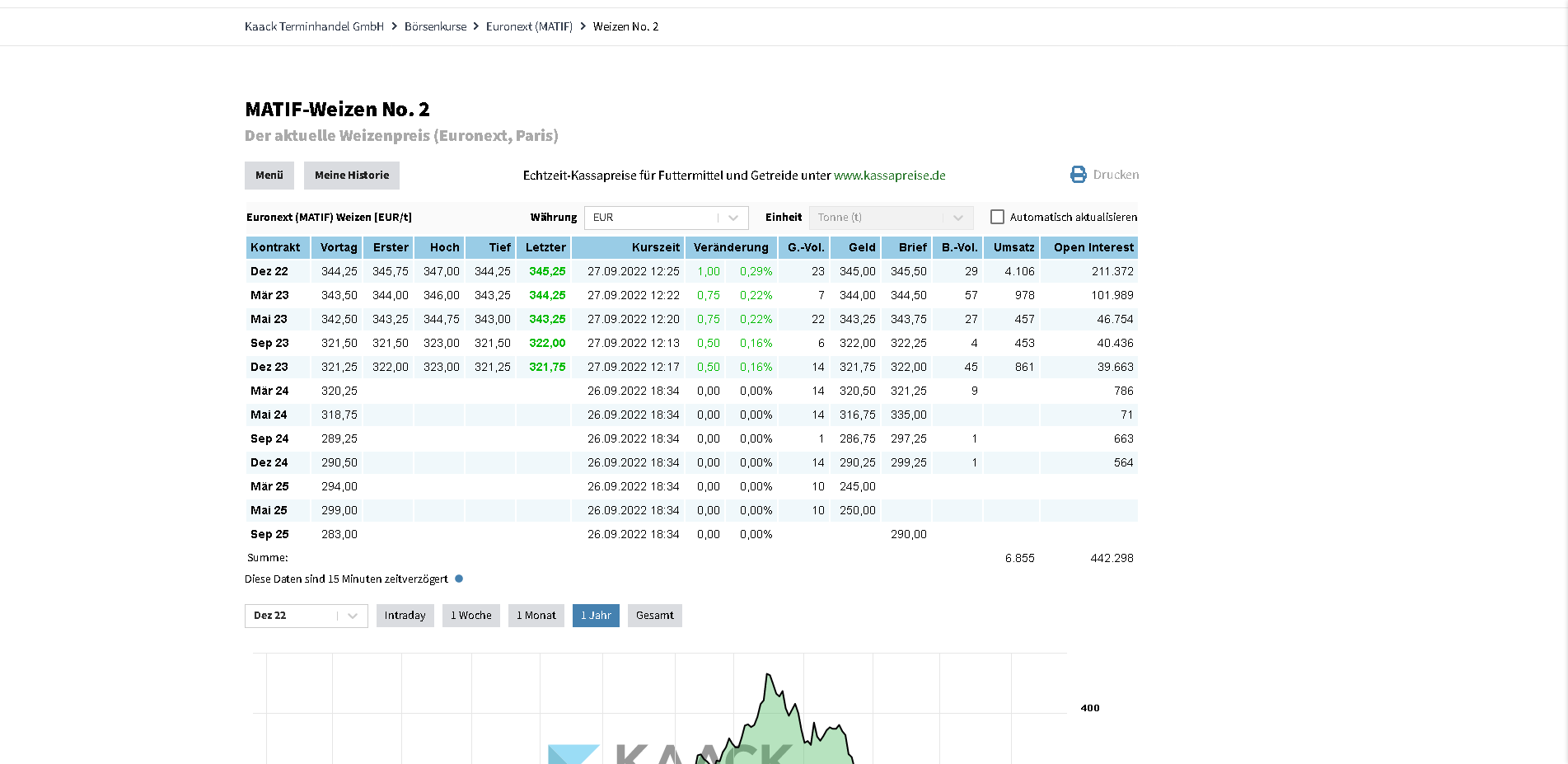This screenshot has width=1568, height=764.
Task: Open the Einheit Tonne (t) dropdown
Action: (891, 218)
